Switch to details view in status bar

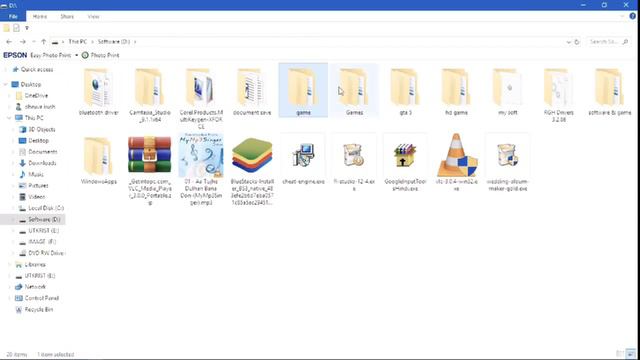620,354
